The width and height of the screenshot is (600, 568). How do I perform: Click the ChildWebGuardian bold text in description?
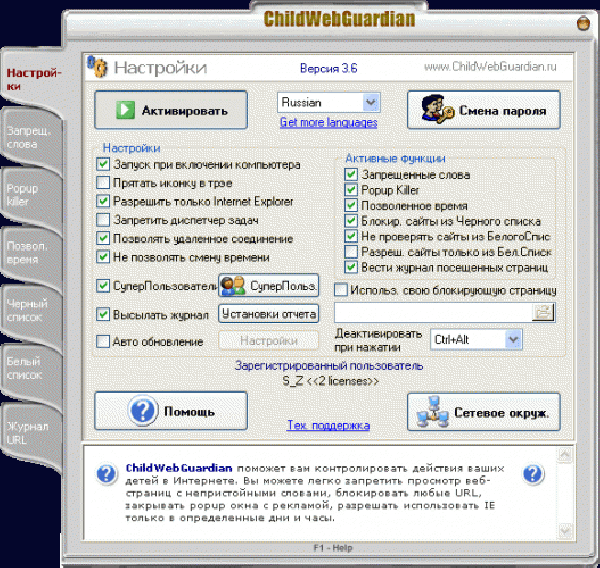point(179,468)
